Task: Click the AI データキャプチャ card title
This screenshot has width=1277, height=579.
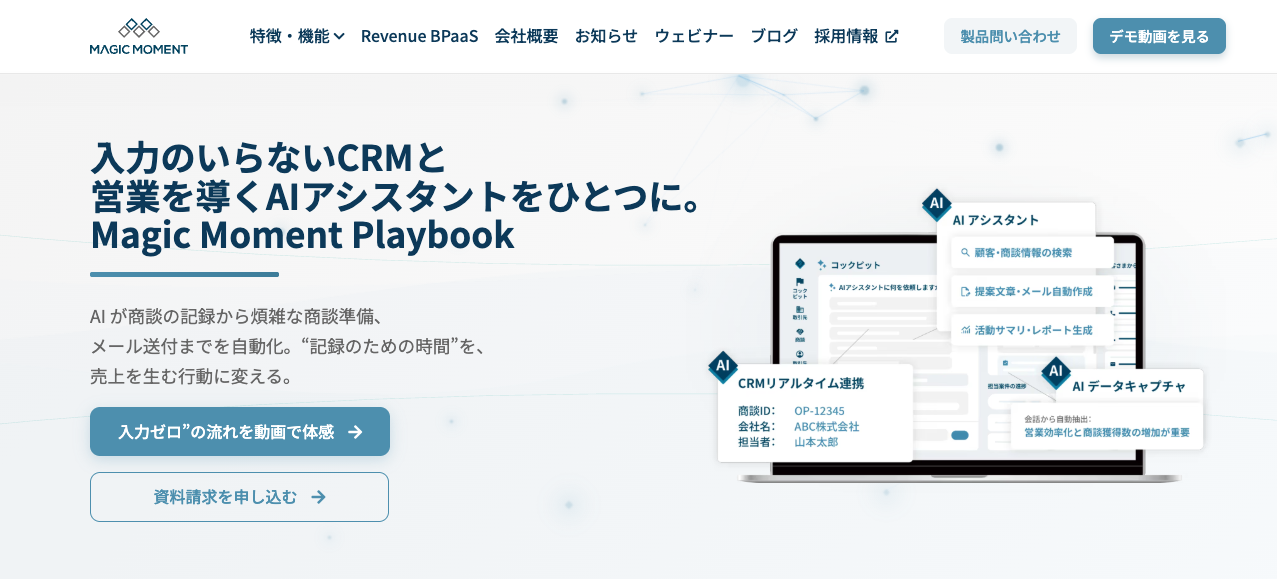Action: coord(1129,386)
